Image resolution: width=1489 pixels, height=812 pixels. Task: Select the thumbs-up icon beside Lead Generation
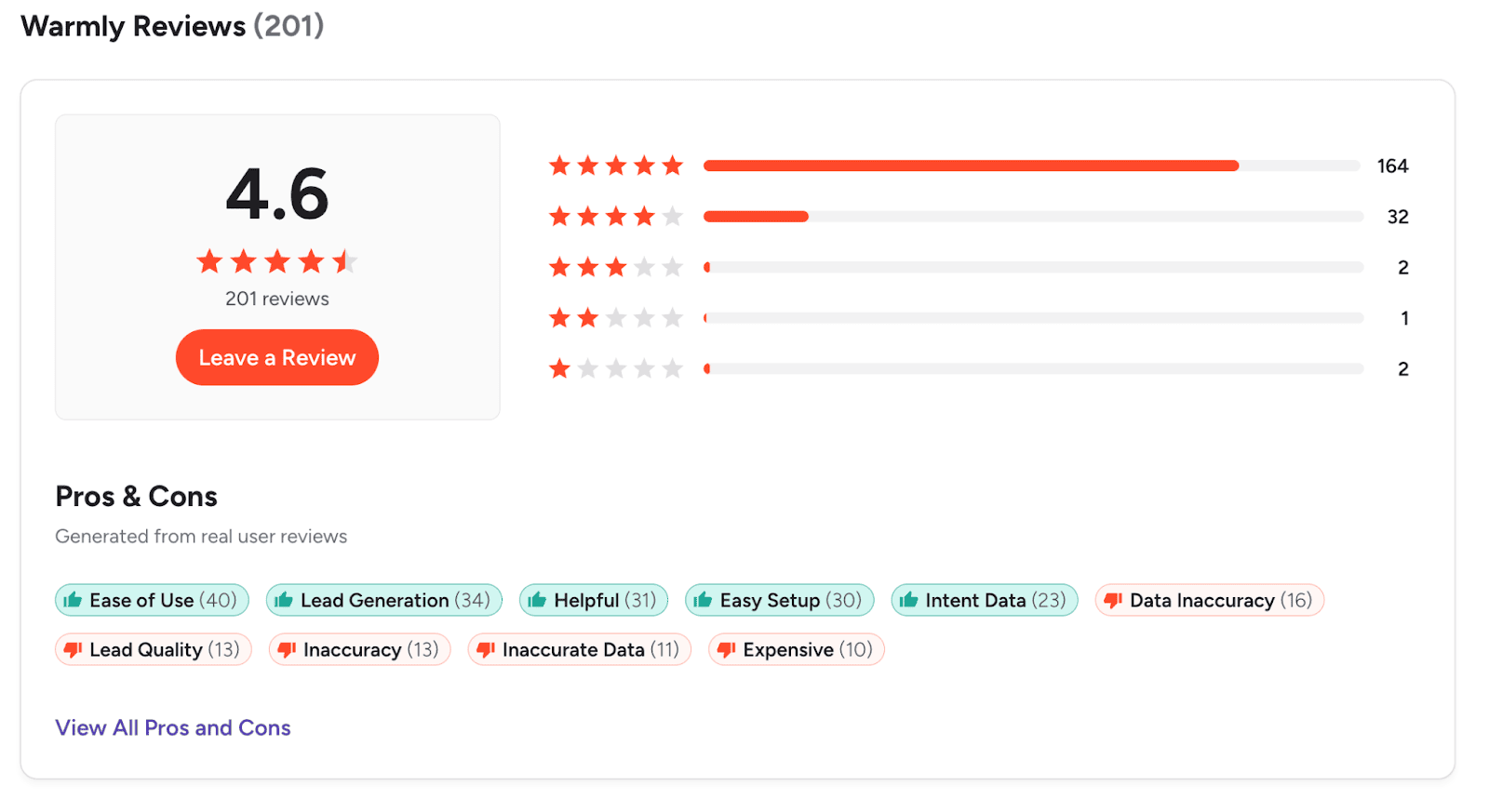pos(286,600)
